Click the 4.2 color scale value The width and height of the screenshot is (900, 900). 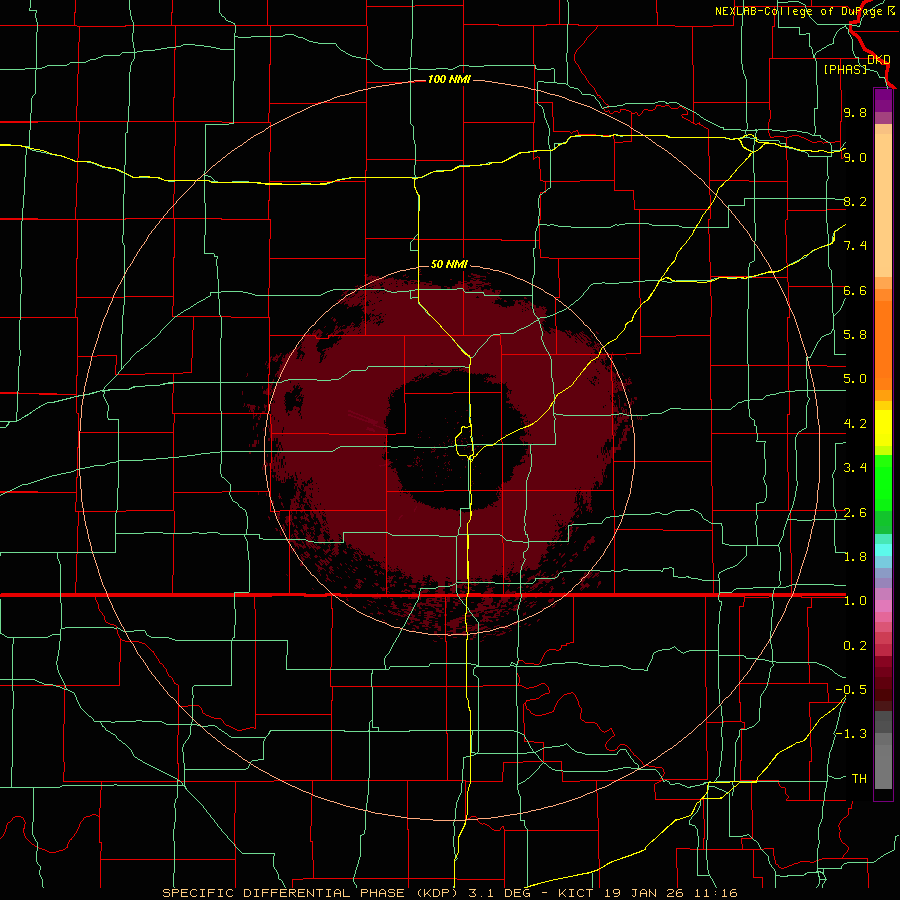click(x=855, y=424)
